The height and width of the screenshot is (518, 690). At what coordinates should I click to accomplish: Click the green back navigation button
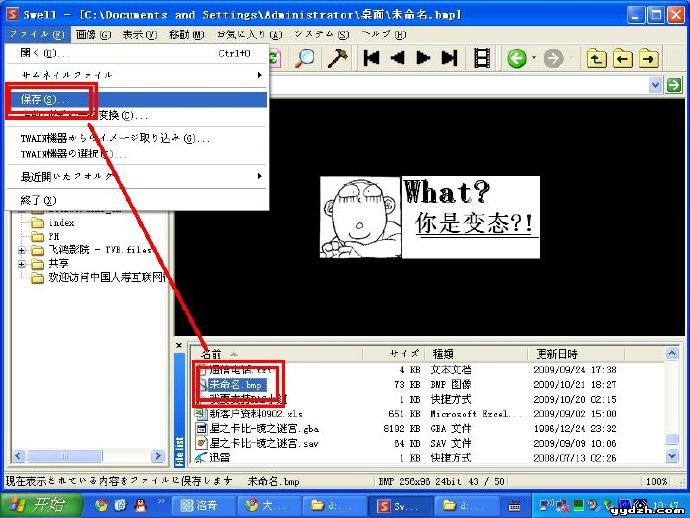tap(517, 58)
